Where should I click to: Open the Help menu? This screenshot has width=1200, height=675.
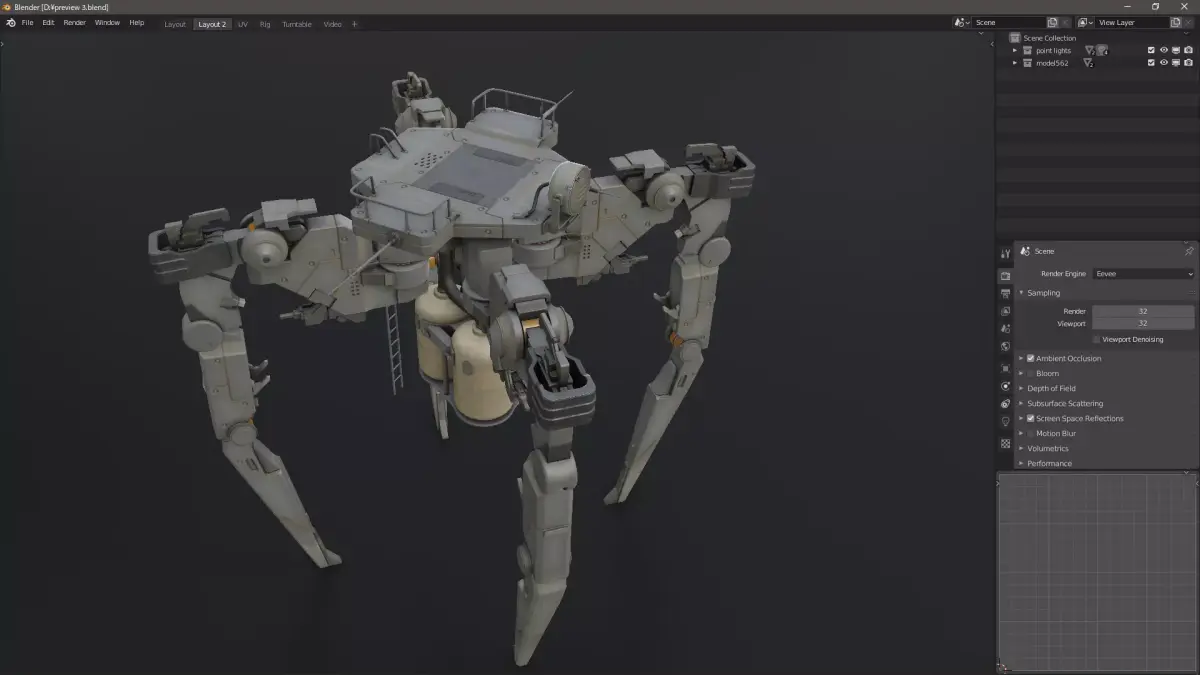[137, 22]
